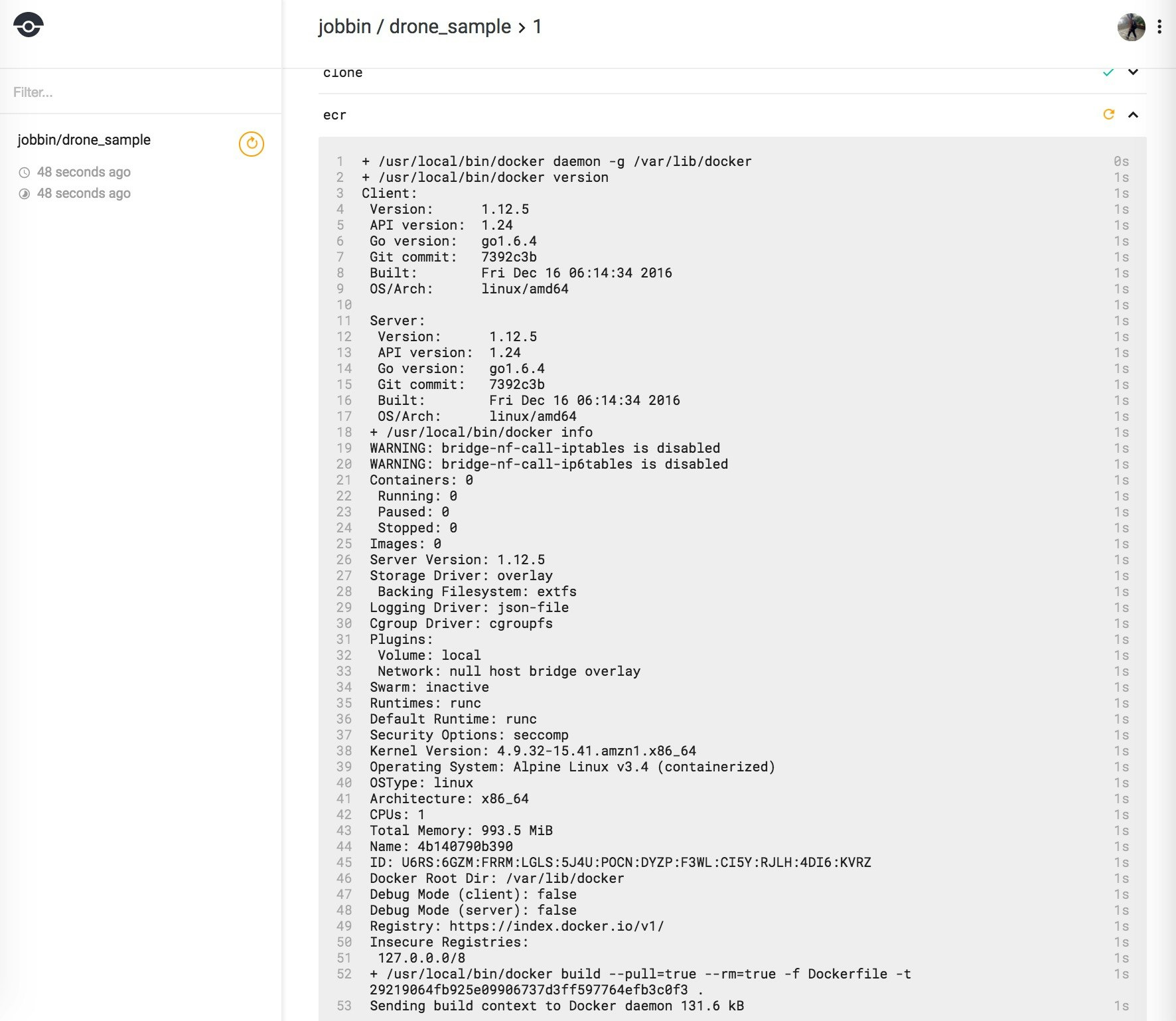Click log line 'Security Options: seccomp'
The height and width of the screenshot is (1021, 1176).
pos(469,735)
